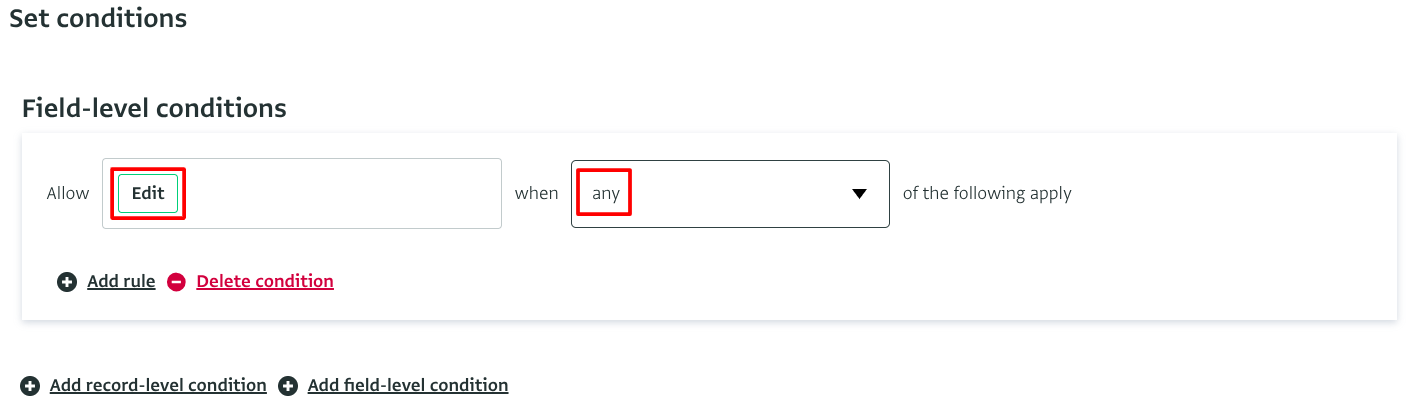Click the red minus icon for Delete condition
This screenshot has height=404, width=1412.
click(176, 282)
